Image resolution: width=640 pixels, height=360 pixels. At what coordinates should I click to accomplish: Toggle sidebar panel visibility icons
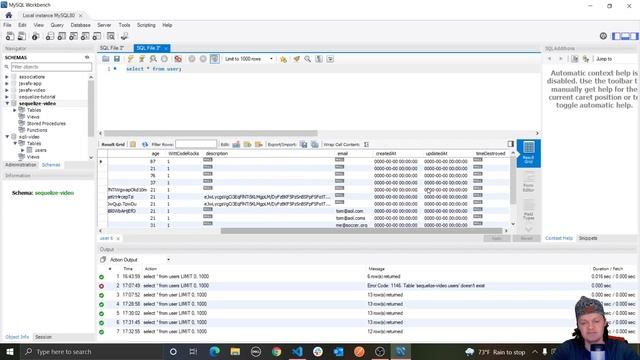click(625, 36)
